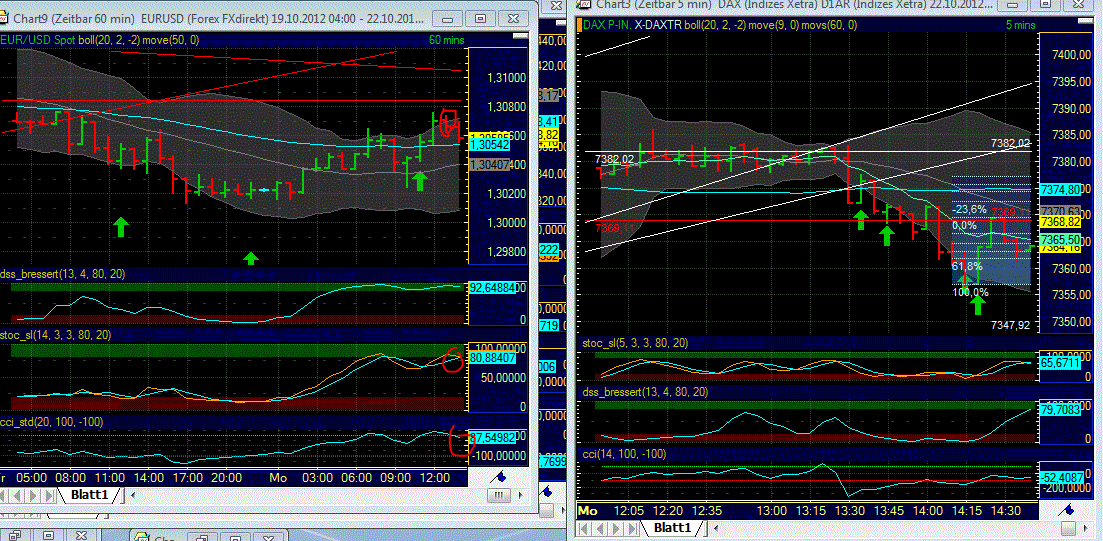
Task: Select the EUR/USD Spot instrument label
Action: pos(37,40)
